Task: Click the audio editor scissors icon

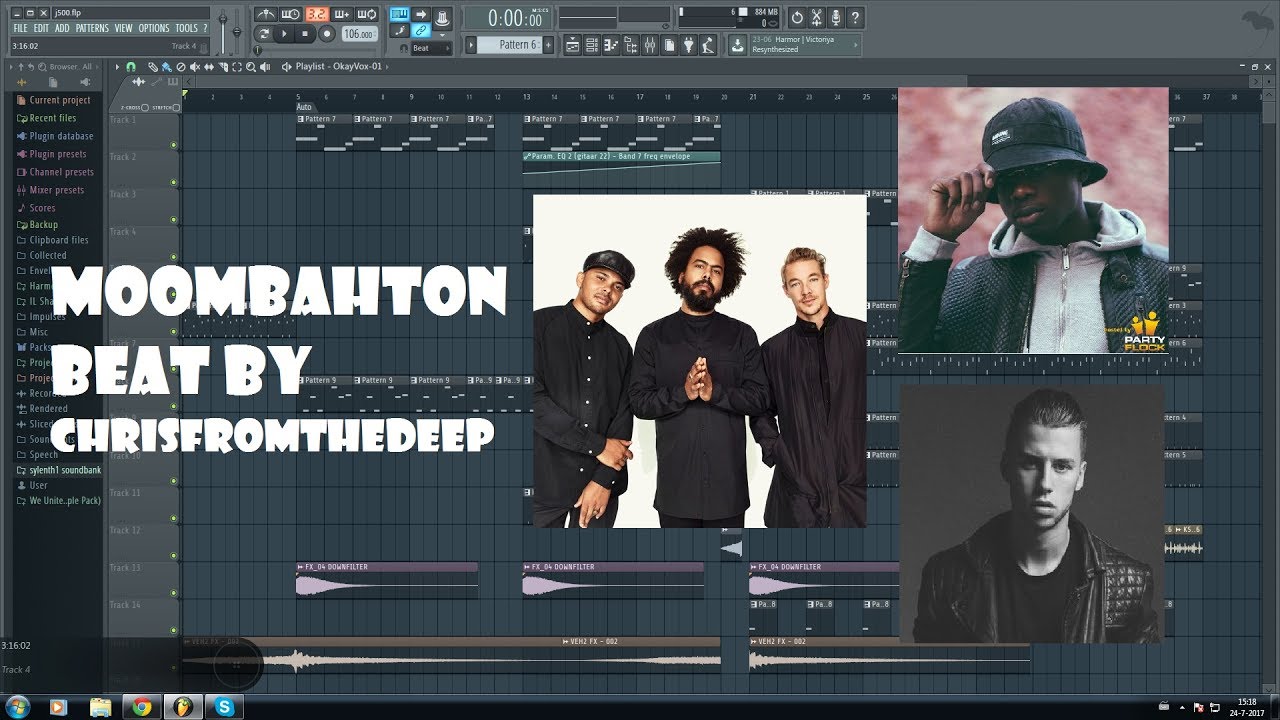Action: coord(817,17)
